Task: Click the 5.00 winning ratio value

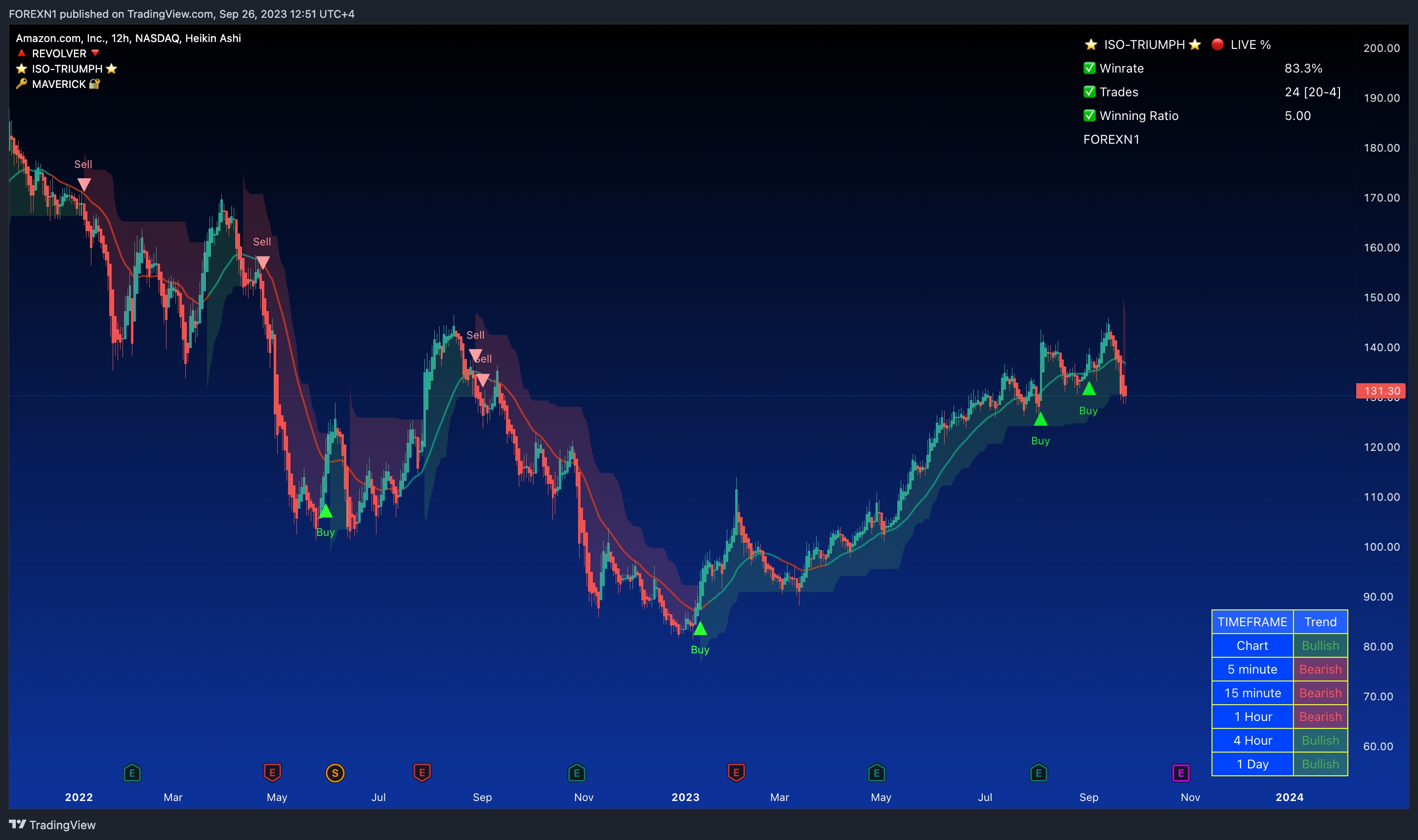Action: point(1297,116)
